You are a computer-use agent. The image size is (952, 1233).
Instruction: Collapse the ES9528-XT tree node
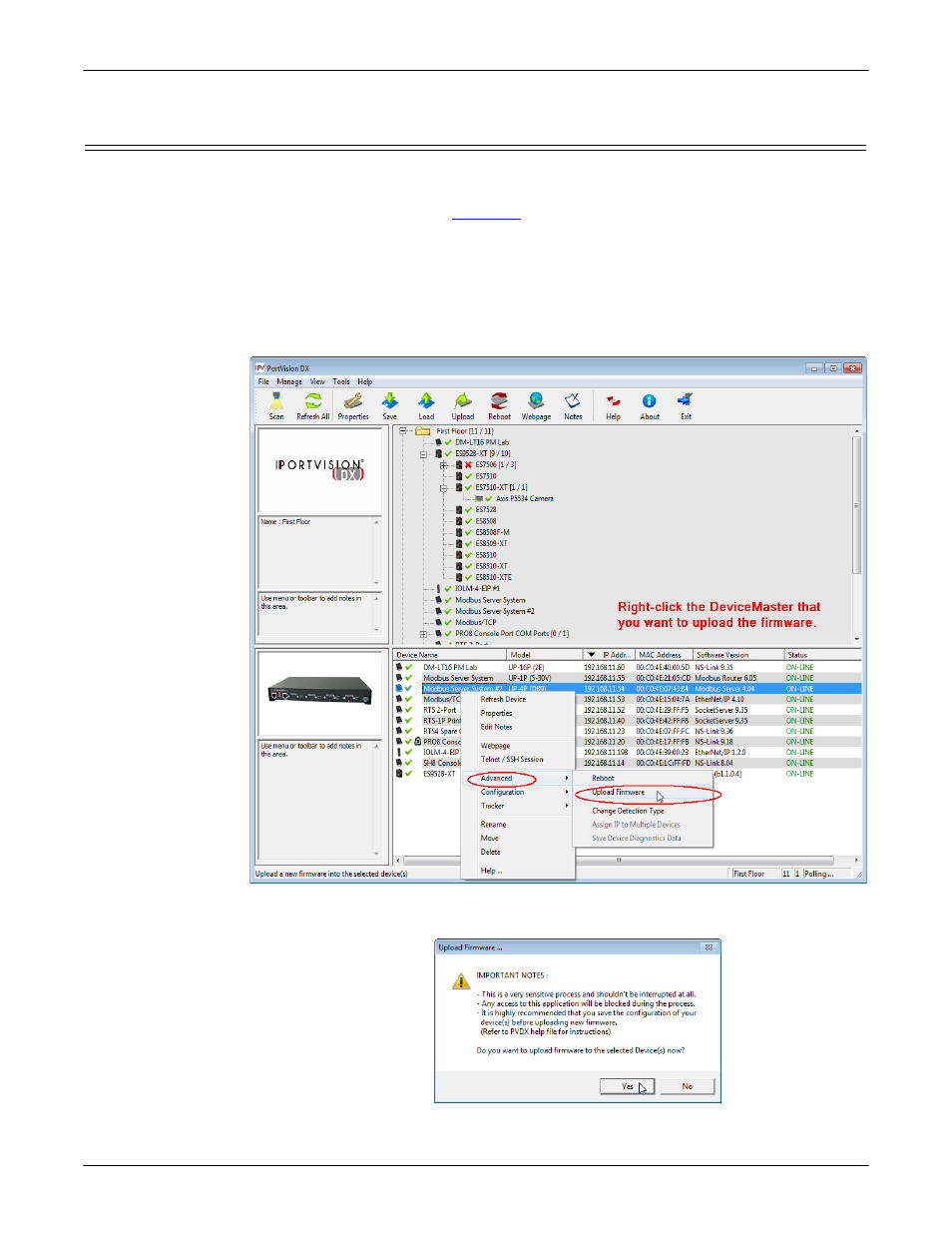click(424, 454)
